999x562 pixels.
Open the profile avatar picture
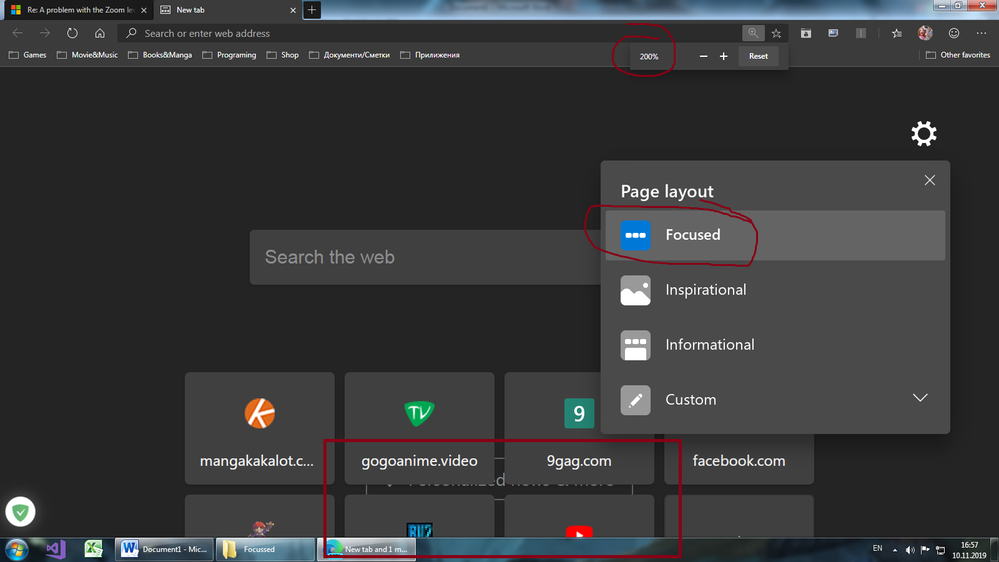[925, 33]
